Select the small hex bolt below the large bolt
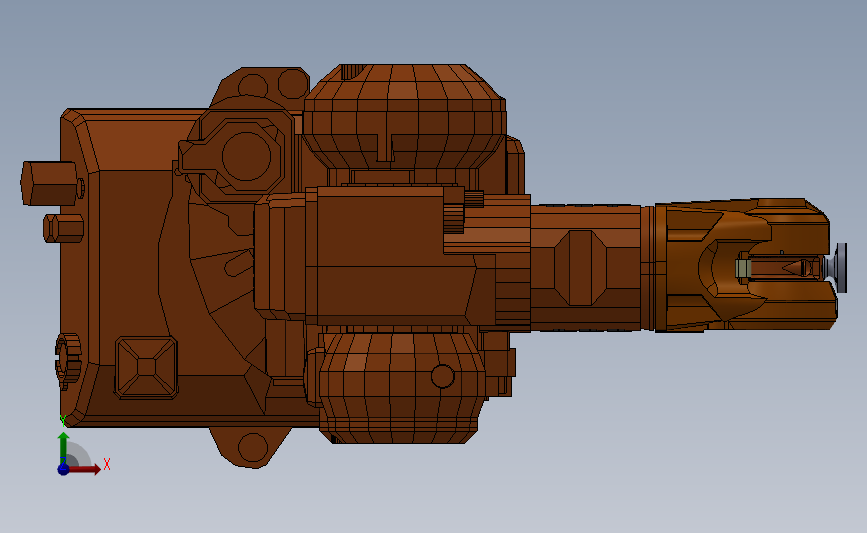This screenshot has height=533, width=867. click(x=63, y=228)
